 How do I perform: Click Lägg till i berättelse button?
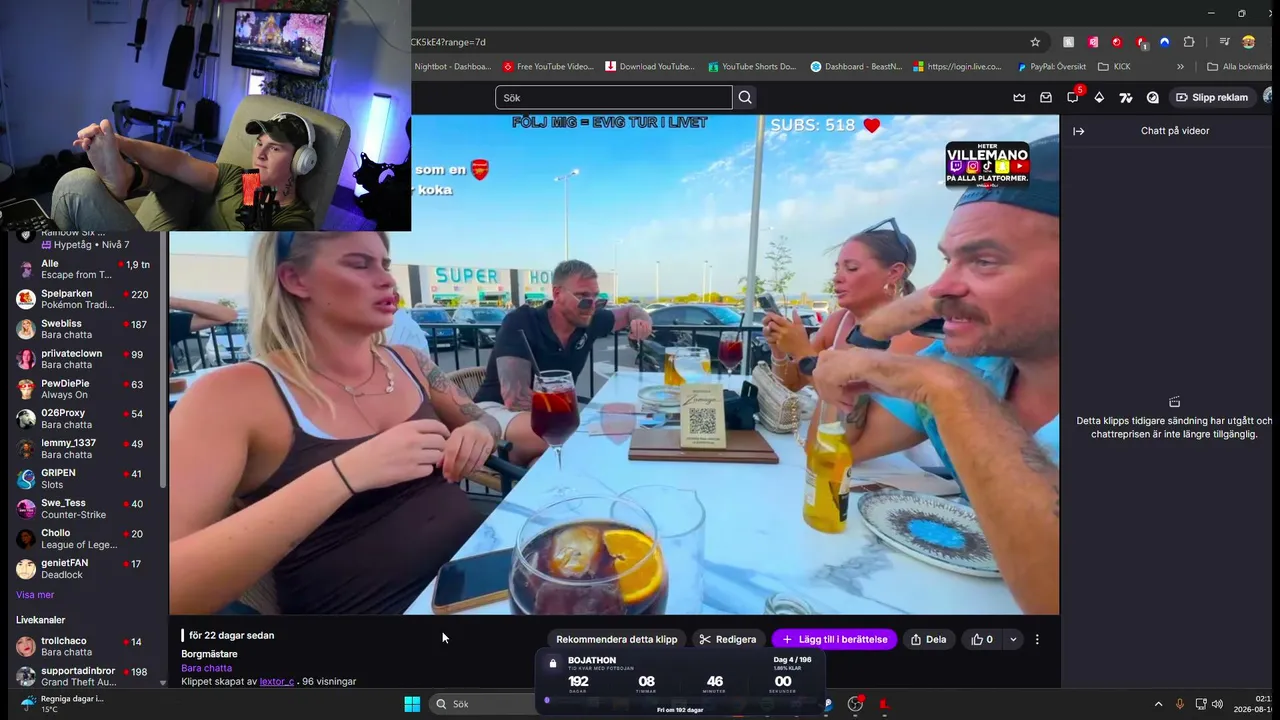(x=835, y=639)
